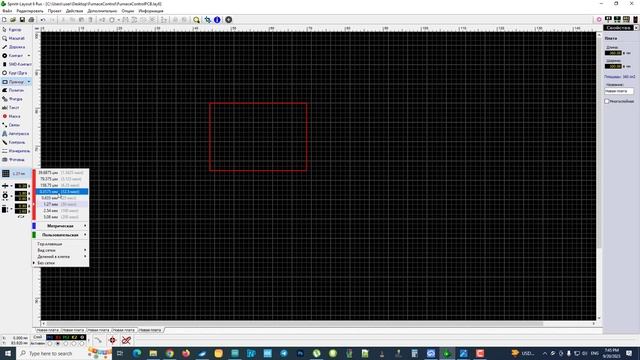
Task: Toggle visibility of blue М1 layer label
Action: 50,338
